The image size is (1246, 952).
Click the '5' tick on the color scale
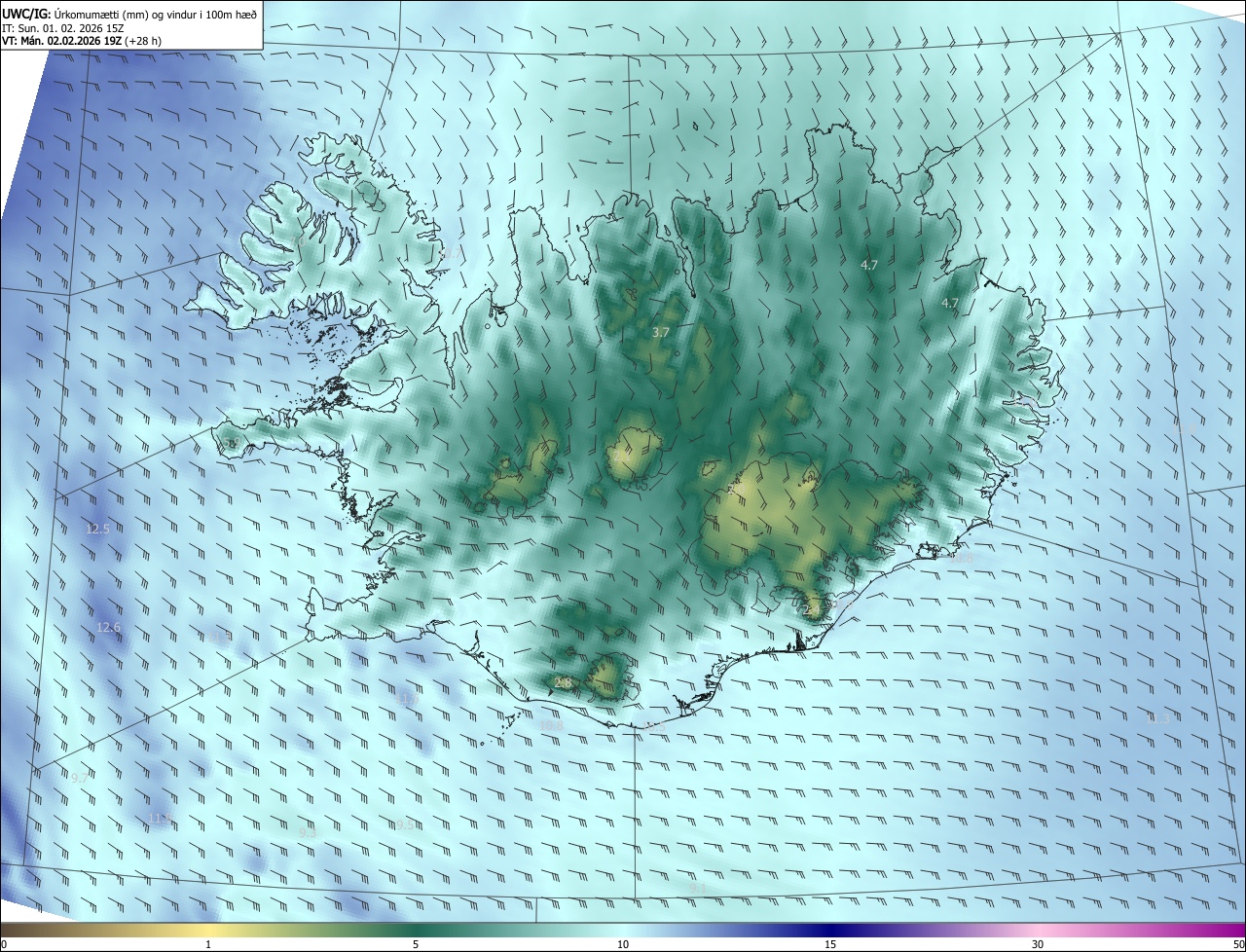point(416,944)
